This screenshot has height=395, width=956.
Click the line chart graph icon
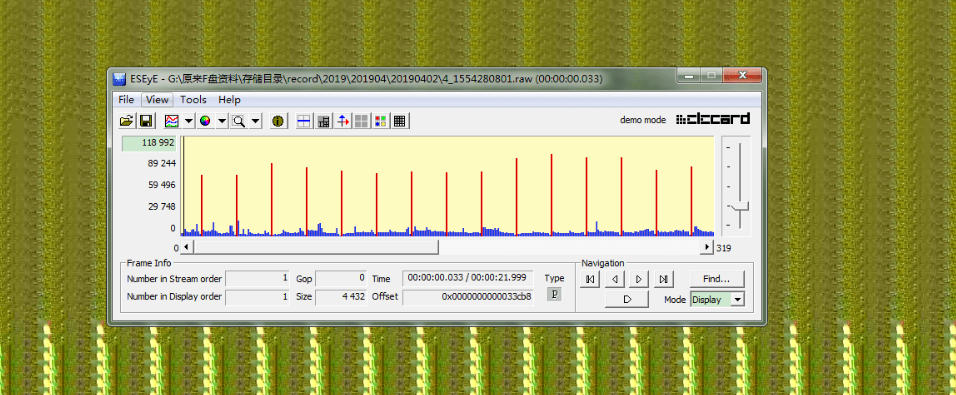tap(172, 121)
